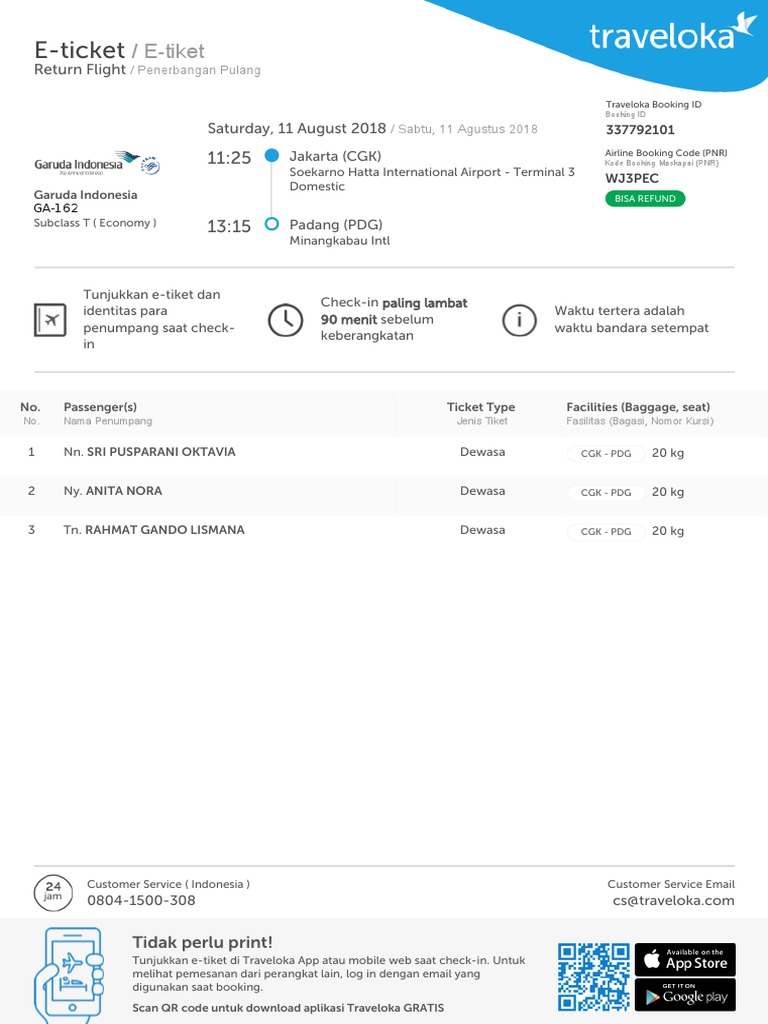Click the 24 jam customer service icon
Screen dimensions: 768x1024
coord(53,891)
